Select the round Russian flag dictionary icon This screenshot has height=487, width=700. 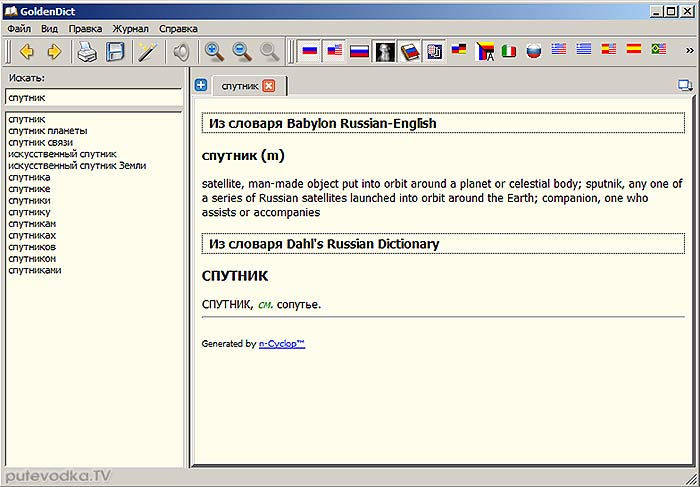(x=533, y=51)
